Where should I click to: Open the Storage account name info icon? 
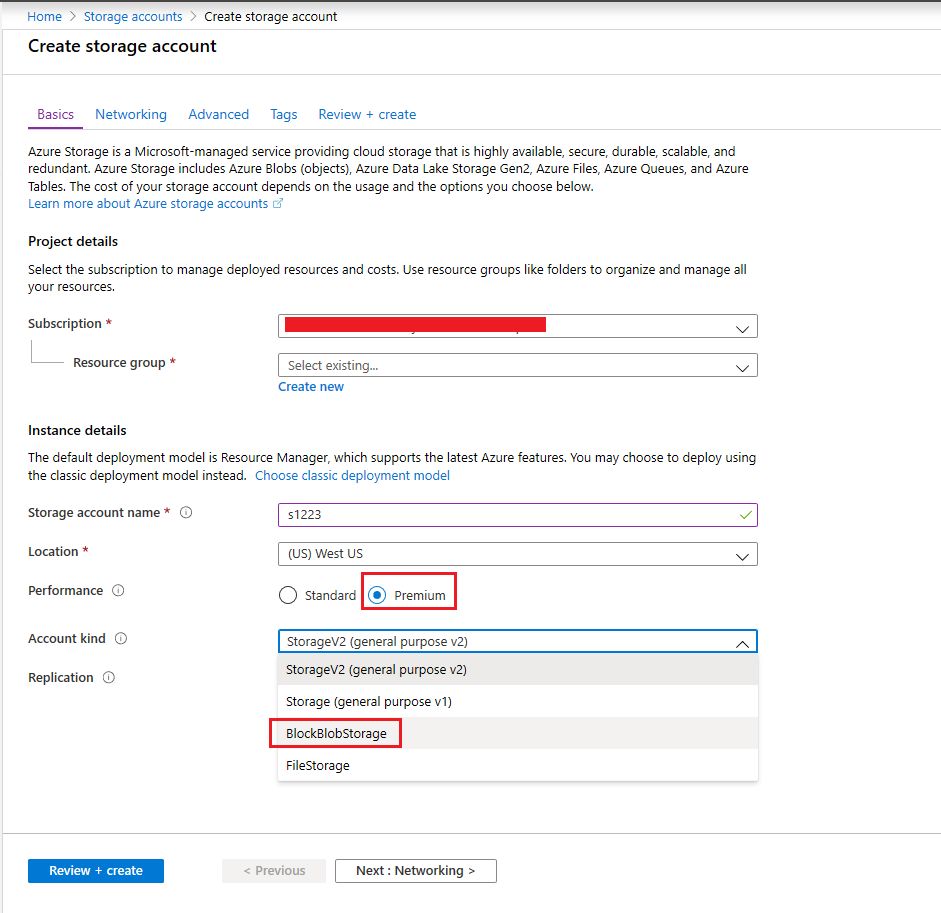click(186, 513)
